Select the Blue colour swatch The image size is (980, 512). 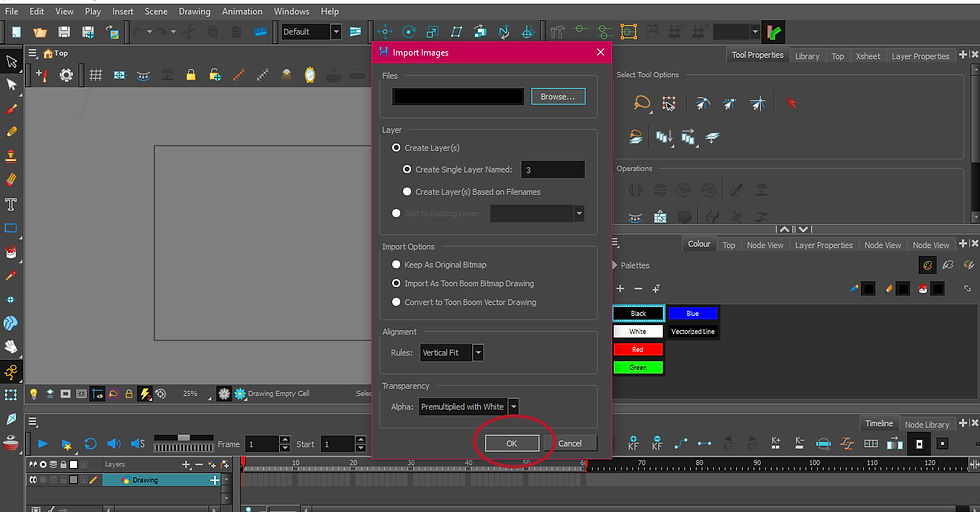[x=693, y=314]
